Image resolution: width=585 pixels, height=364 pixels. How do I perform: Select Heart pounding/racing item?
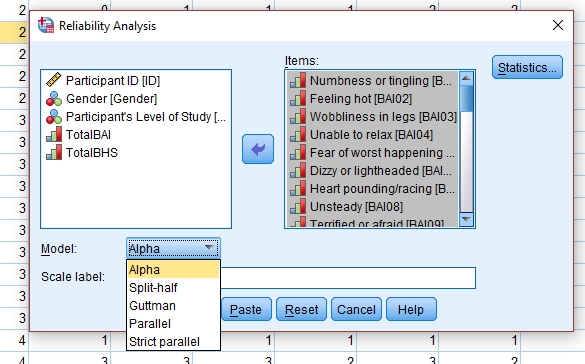tap(372, 188)
